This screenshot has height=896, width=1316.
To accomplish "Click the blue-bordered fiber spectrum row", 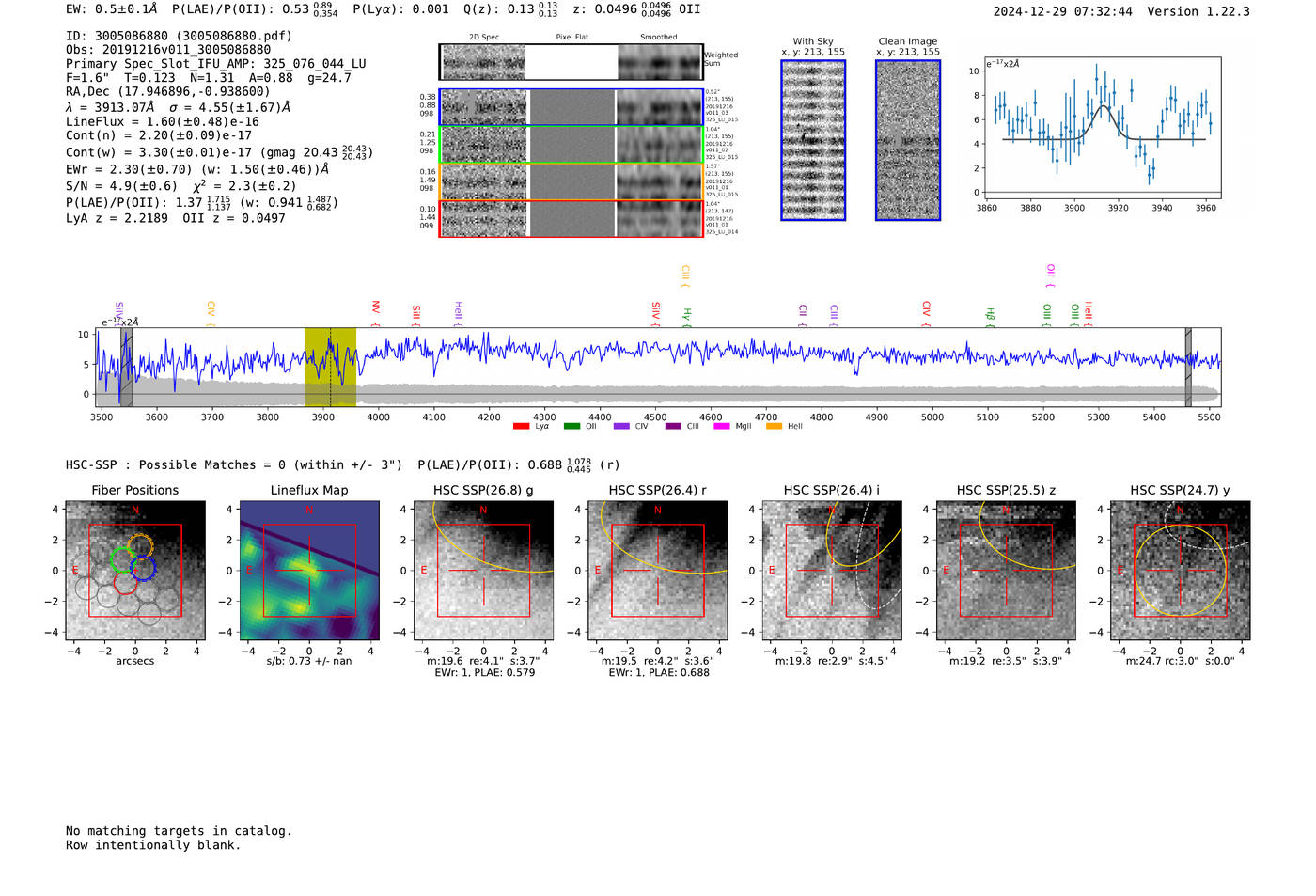I will click(x=572, y=107).
